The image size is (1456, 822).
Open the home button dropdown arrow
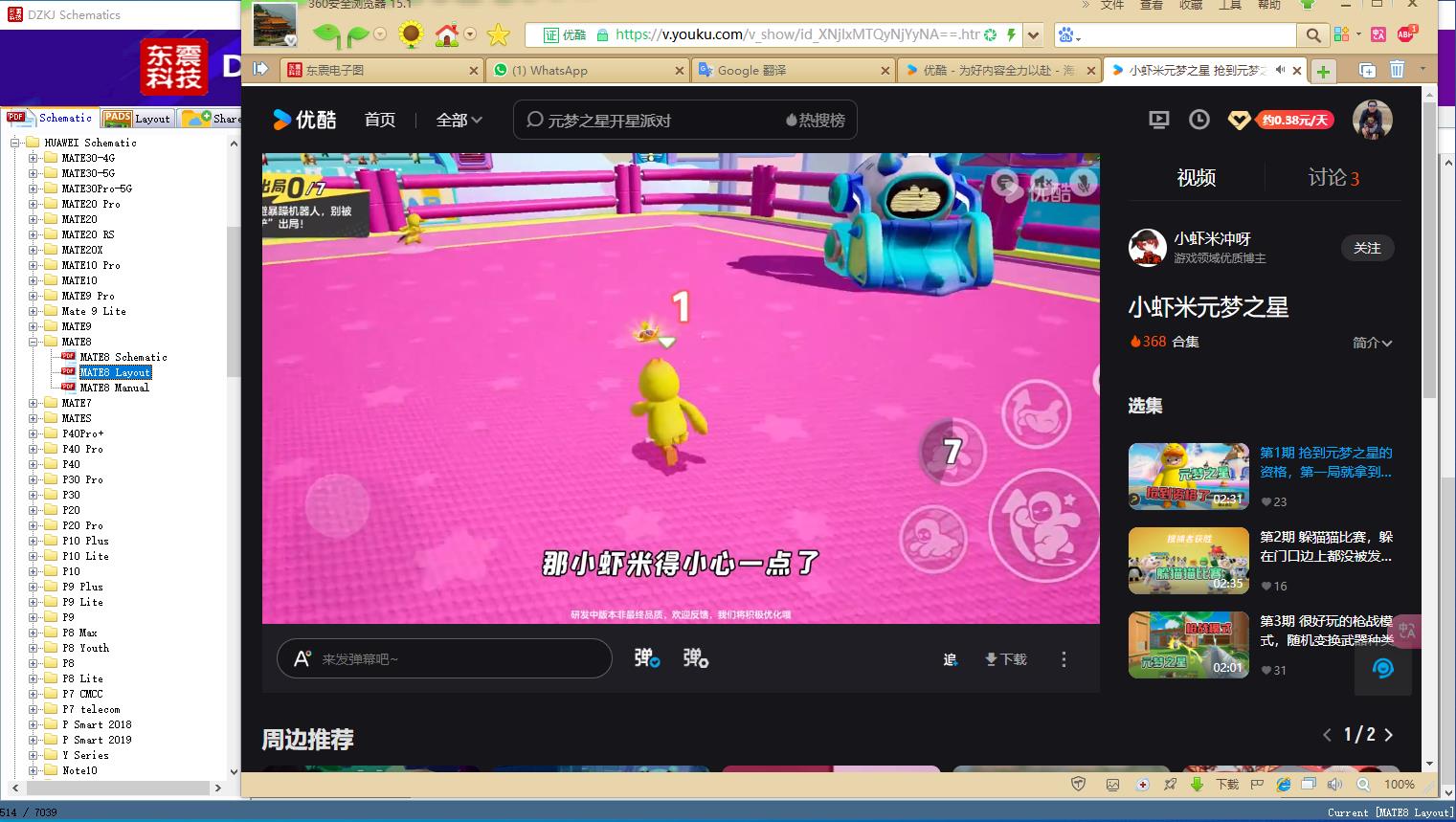470,34
